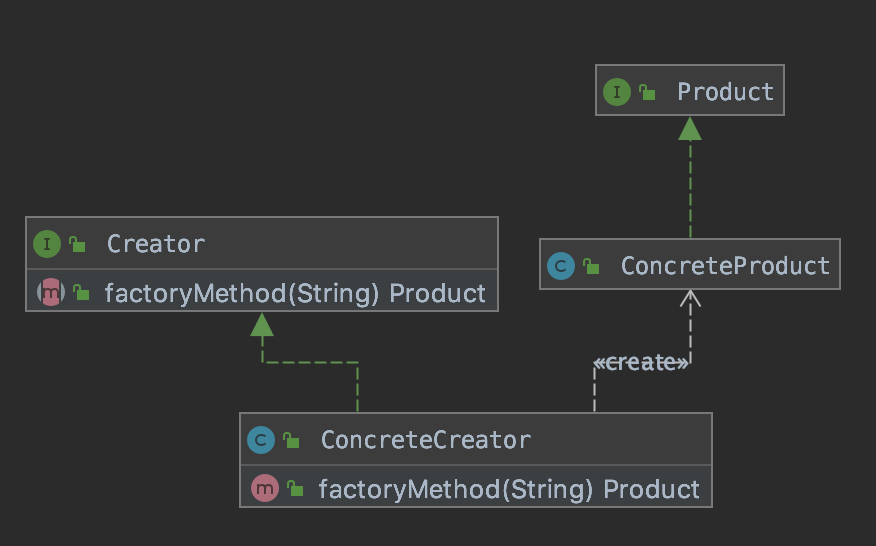Select the Creator interface name label
Image resolution: width=876 pixels, height=546 pixels.
click(155, 244)
